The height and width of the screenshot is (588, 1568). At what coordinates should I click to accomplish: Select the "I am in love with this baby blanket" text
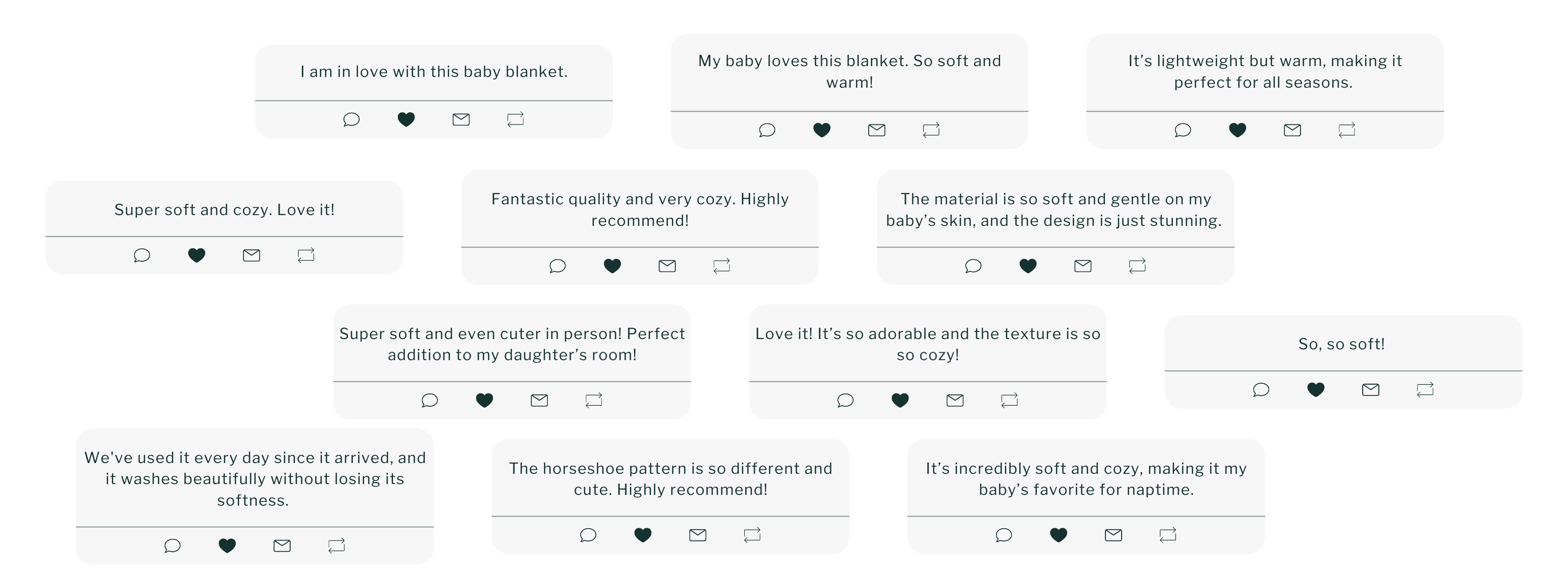pyautogui.click(x=433, y=72)
